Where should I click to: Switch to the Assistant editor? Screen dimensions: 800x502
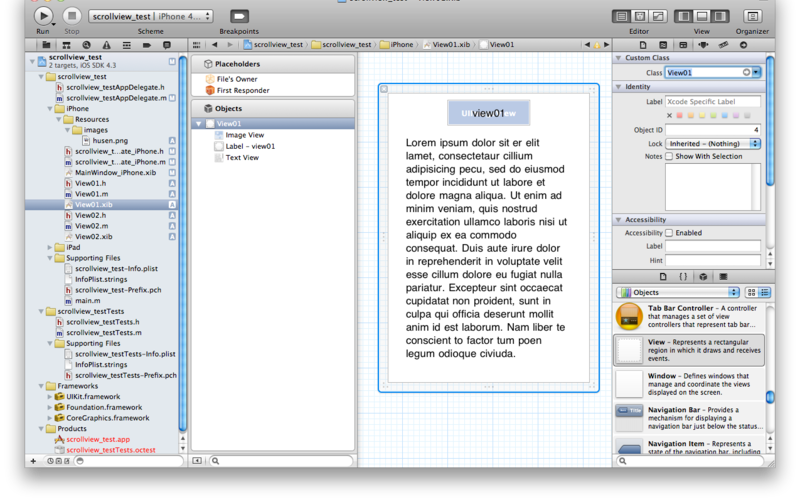click(x=640, y=16)
